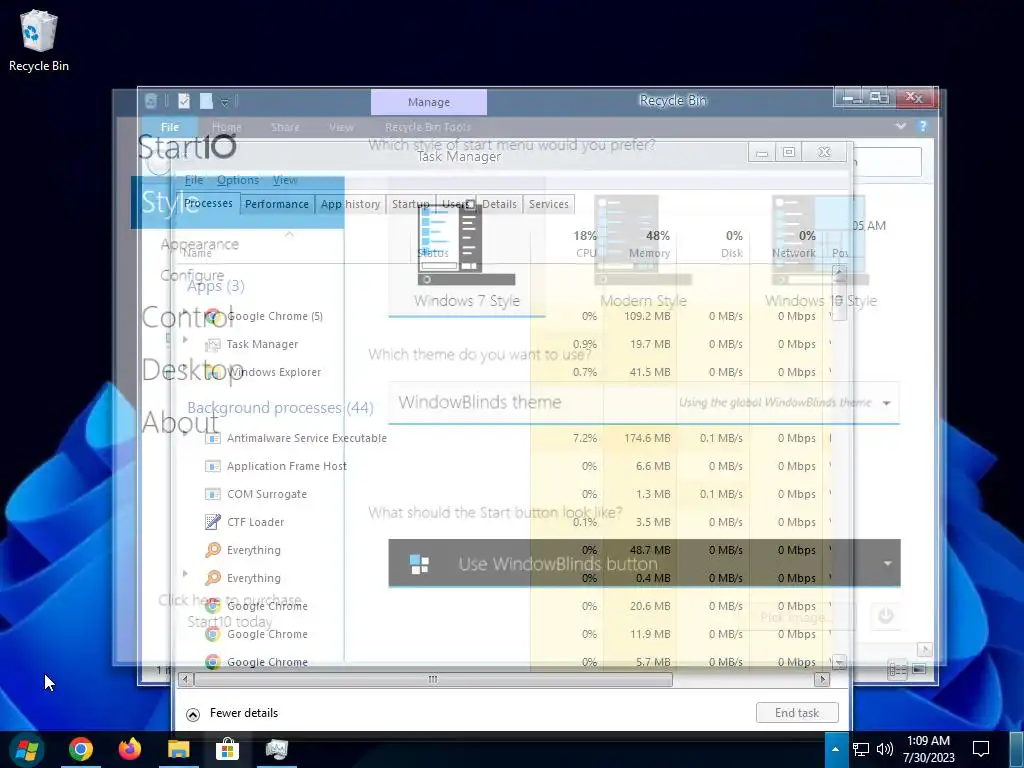Click the process list scroll down arrow
This screenshot has width=1024, height=768.
(x=839, y=664)
